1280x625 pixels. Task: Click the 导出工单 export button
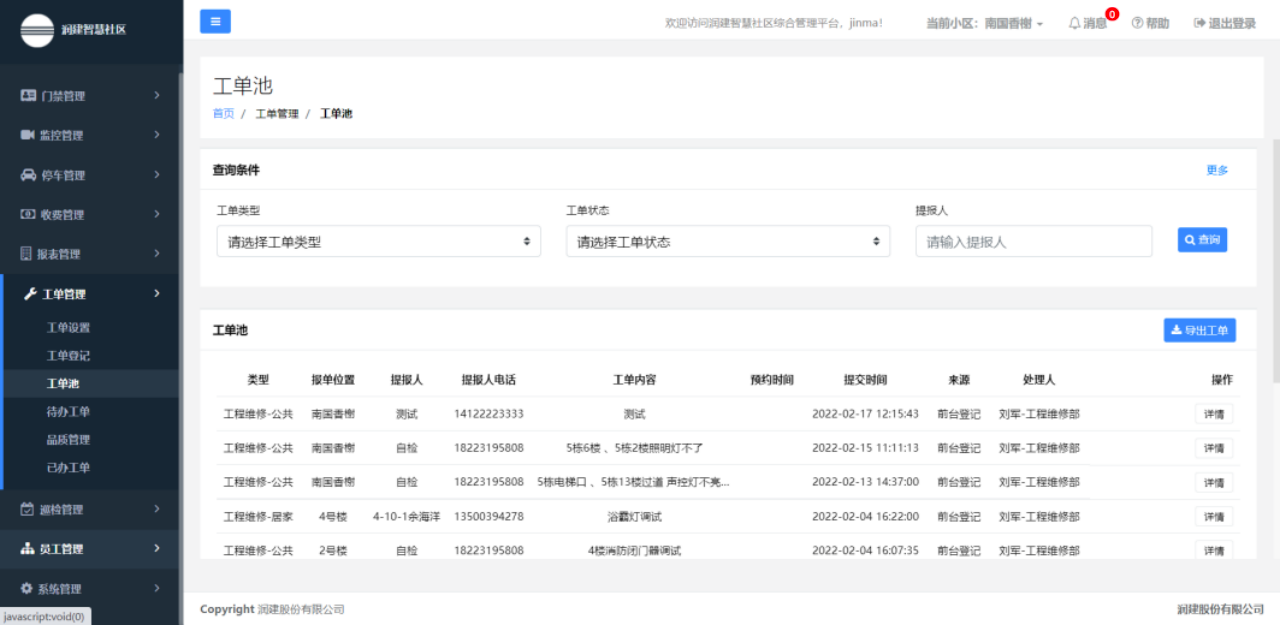(x=1200, y=330)
